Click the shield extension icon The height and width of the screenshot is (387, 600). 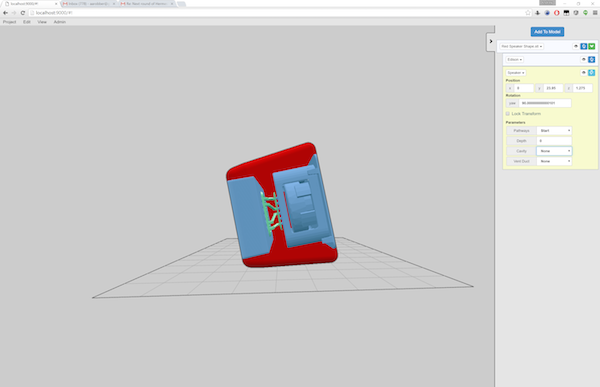click(x=576, y=13)
